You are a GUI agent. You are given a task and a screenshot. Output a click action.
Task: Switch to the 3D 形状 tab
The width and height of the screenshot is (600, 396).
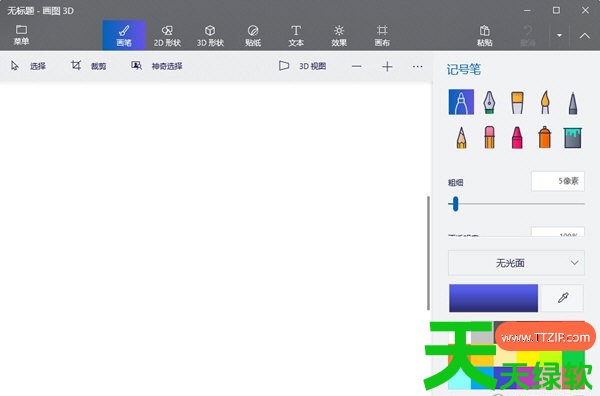point(210,35)
